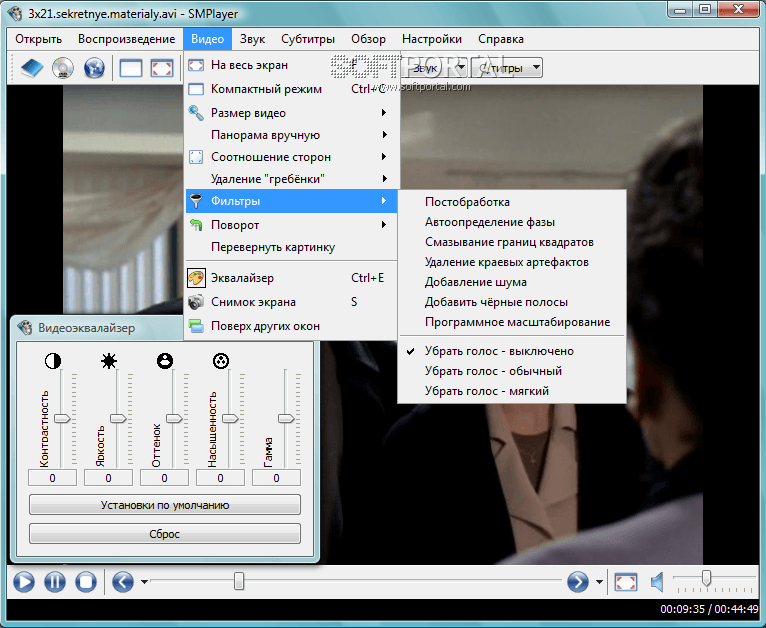Viewport: 766px width, 628px height.
Task: Toggle Смазывание границ квадратов filter
Action: tap(512, 242)
